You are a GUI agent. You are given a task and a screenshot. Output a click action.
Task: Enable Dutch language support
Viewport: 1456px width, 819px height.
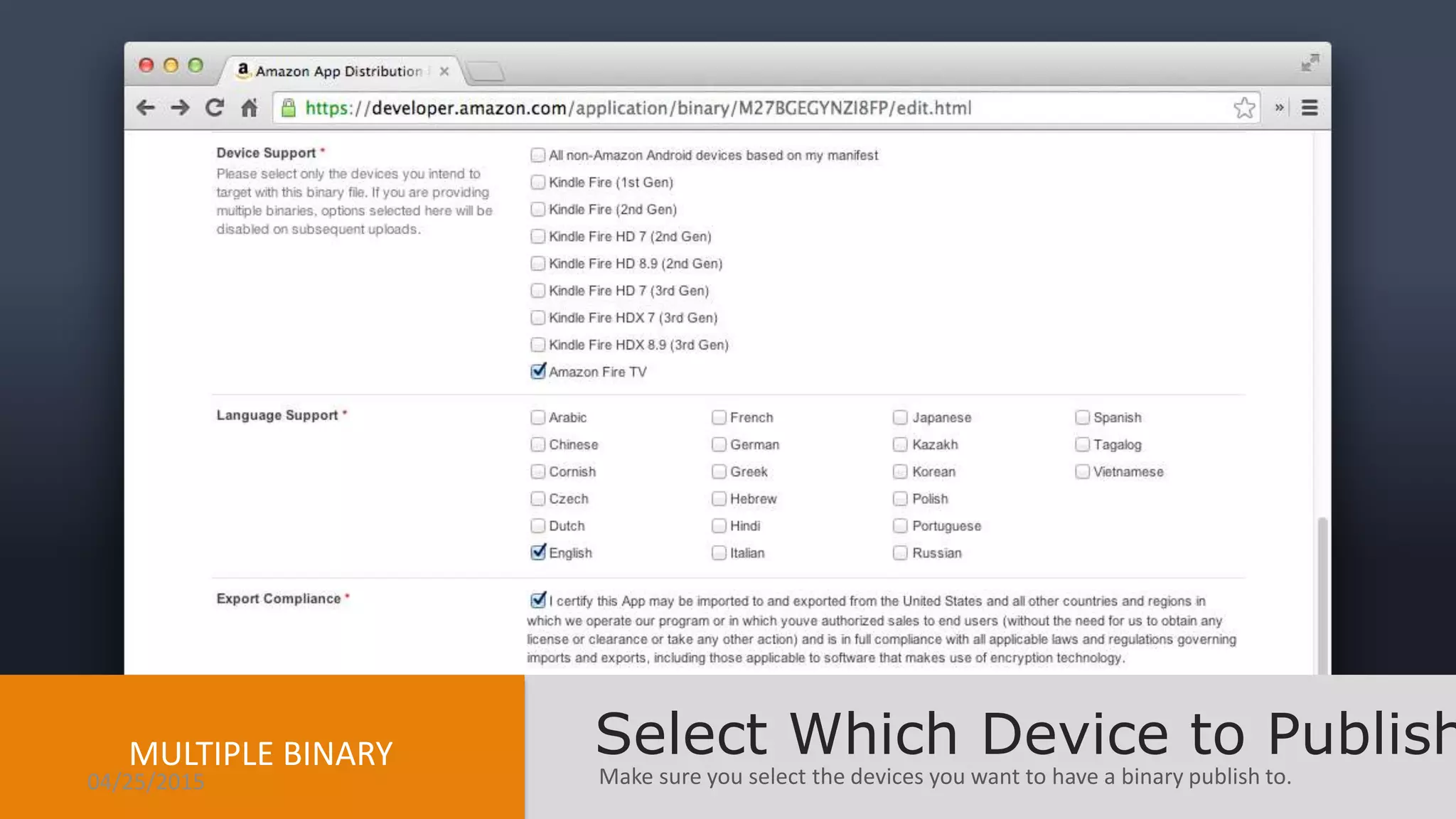coord(538,525)
